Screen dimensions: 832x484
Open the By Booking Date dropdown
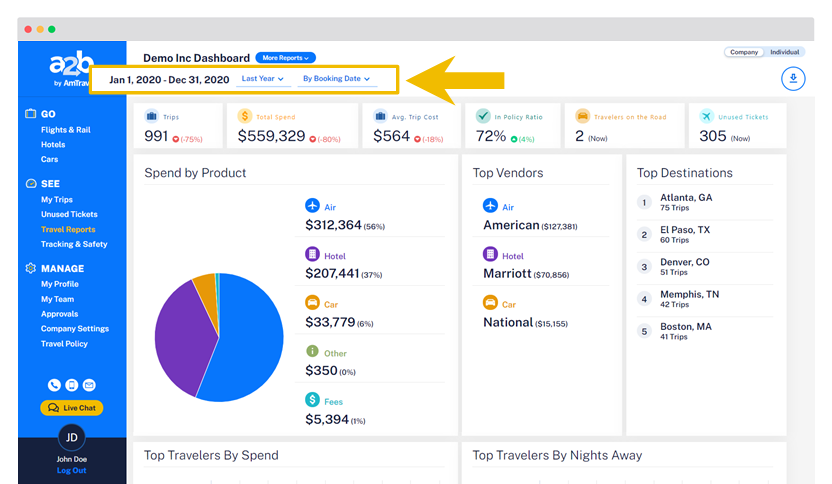[x=336, y=78]
